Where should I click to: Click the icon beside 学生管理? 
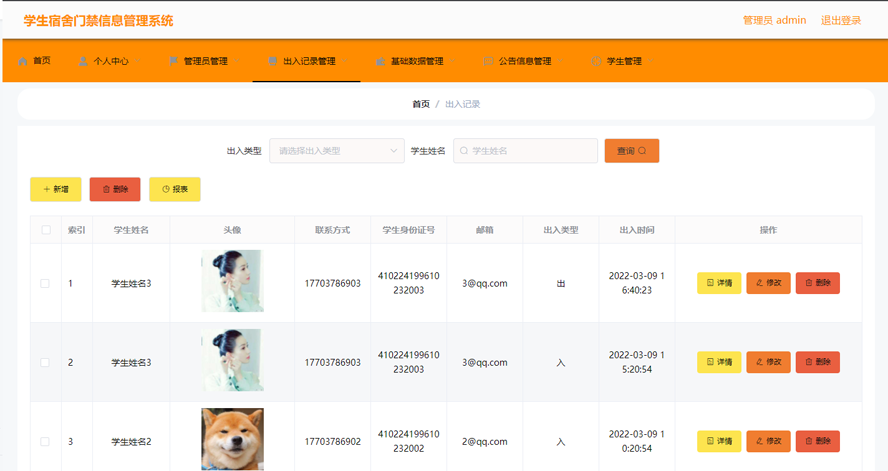click(x=596, y=61)
